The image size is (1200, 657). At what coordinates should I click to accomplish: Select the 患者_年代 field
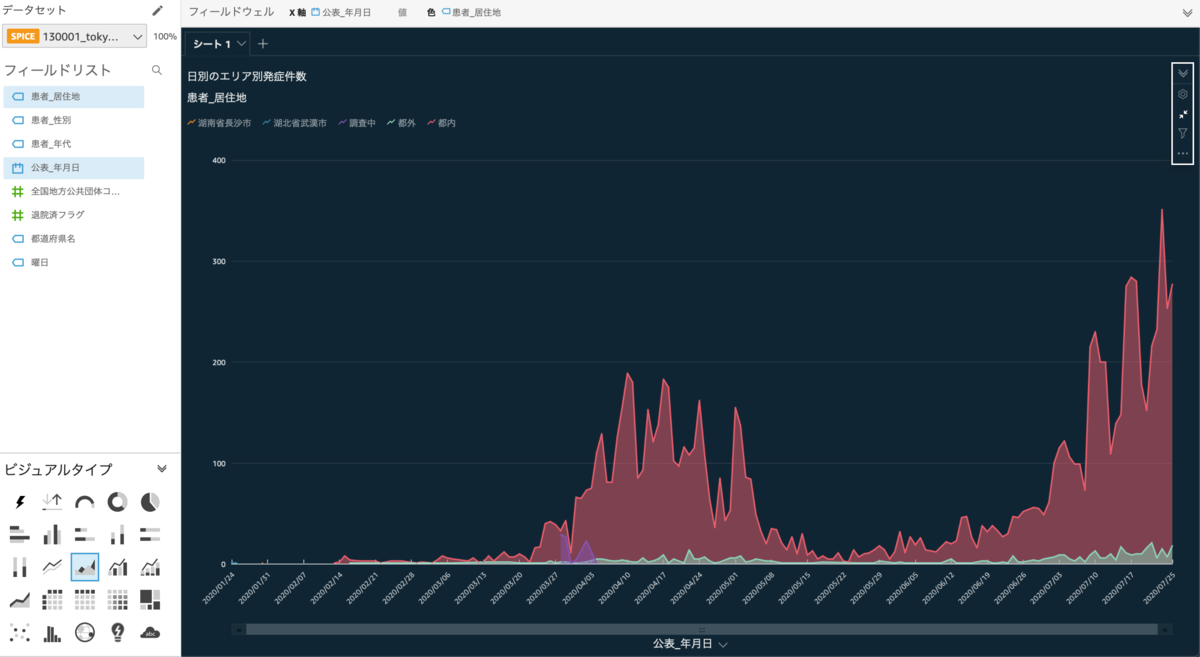(74, 144)
